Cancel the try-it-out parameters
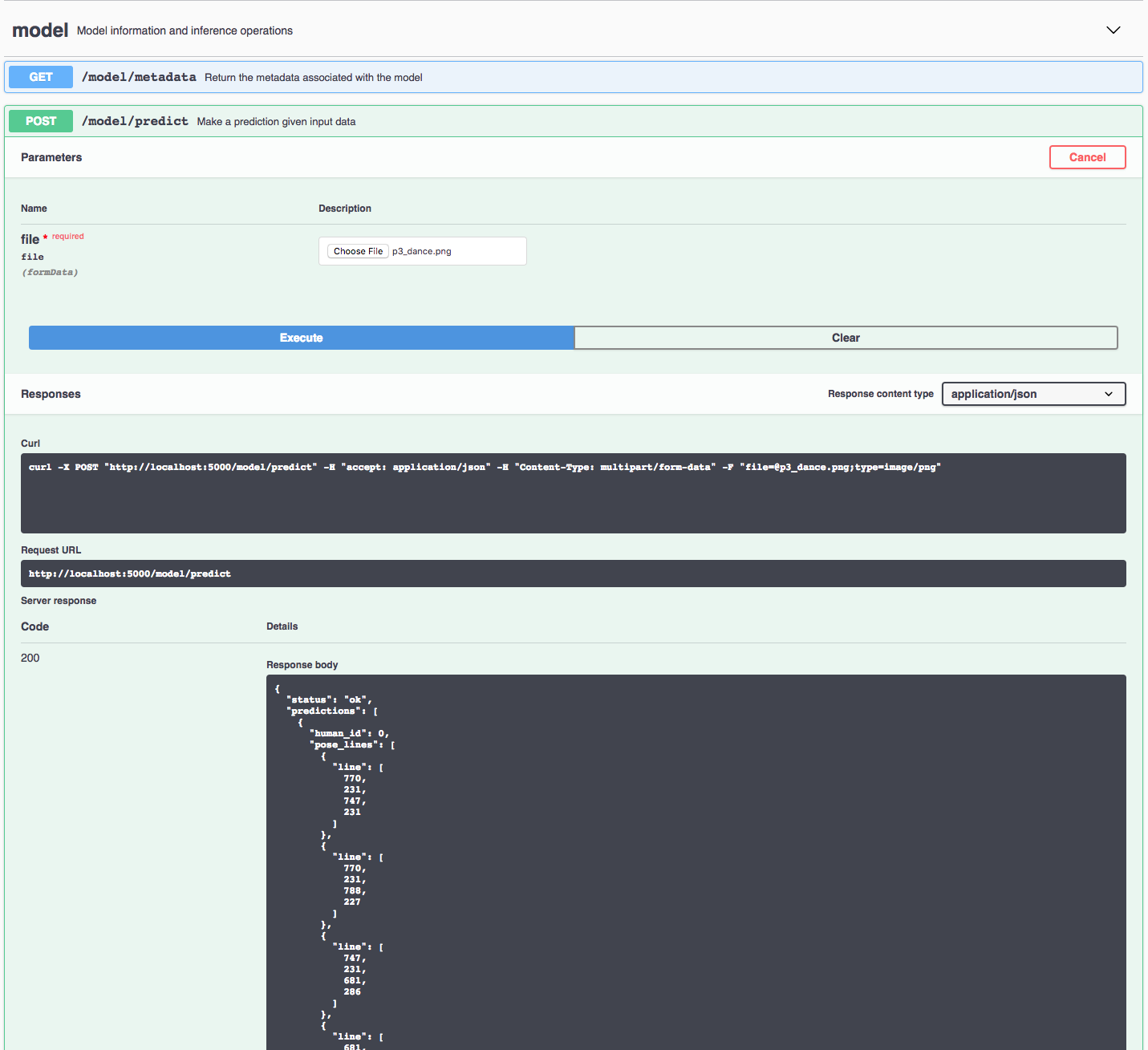The height and width of the screenshot is (1050, 1148). click(x=1087, y=157)
